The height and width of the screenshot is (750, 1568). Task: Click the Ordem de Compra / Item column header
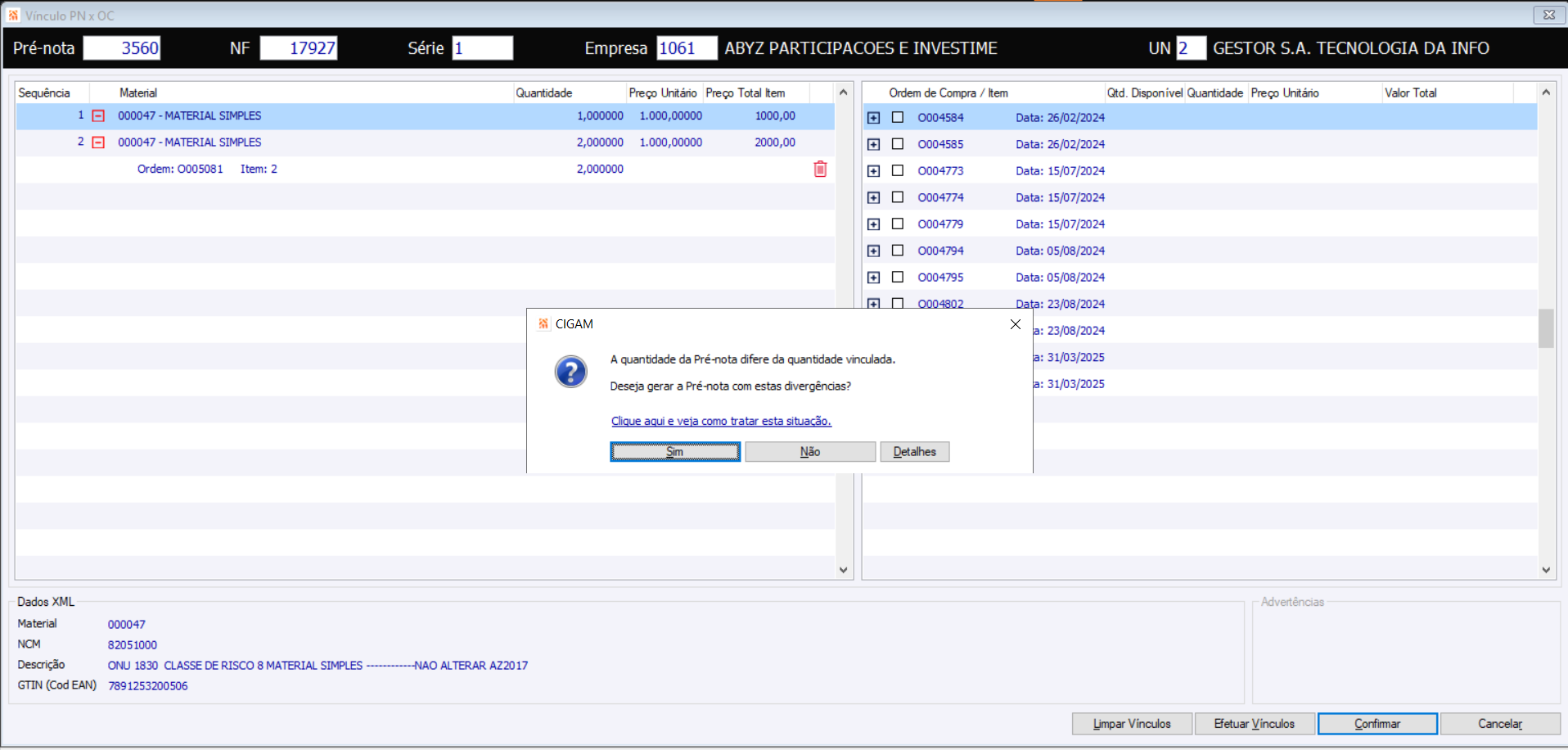tap(985, 93)
